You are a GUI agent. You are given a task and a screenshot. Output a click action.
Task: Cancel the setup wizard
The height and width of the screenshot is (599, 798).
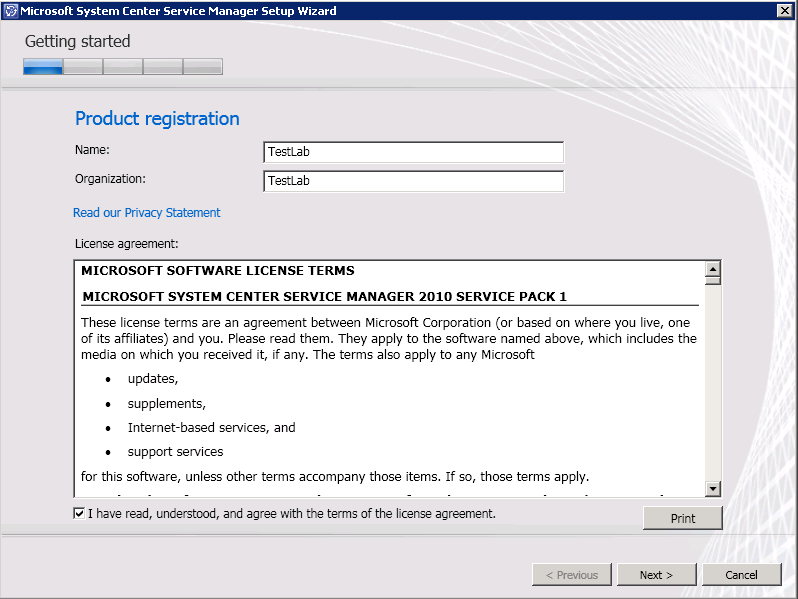click(742, 575)
